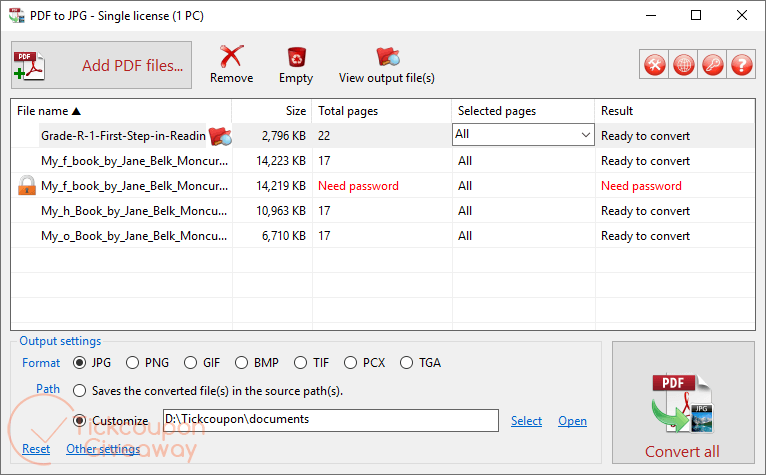Click the Add PDF files button
Viewport: 766px width, 475px height.
101,65
